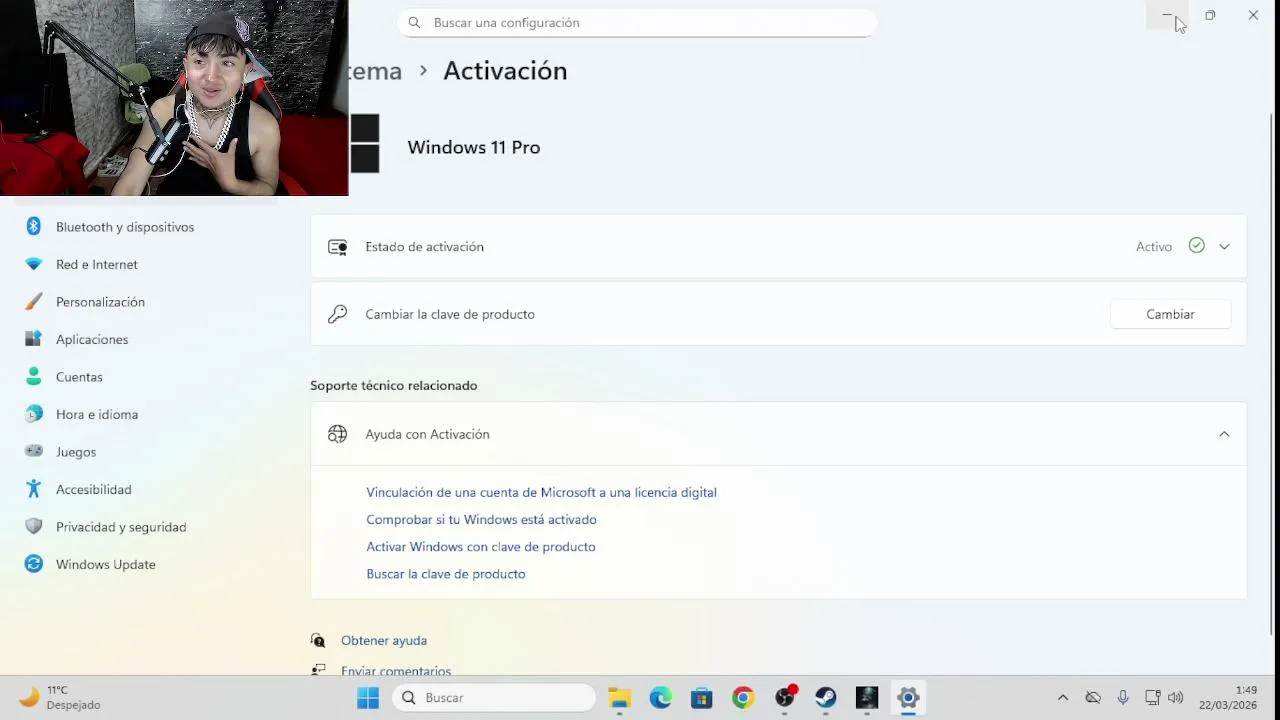
Task: Click the Soporte técnico relacionado heading
Action: pos(394,385)
